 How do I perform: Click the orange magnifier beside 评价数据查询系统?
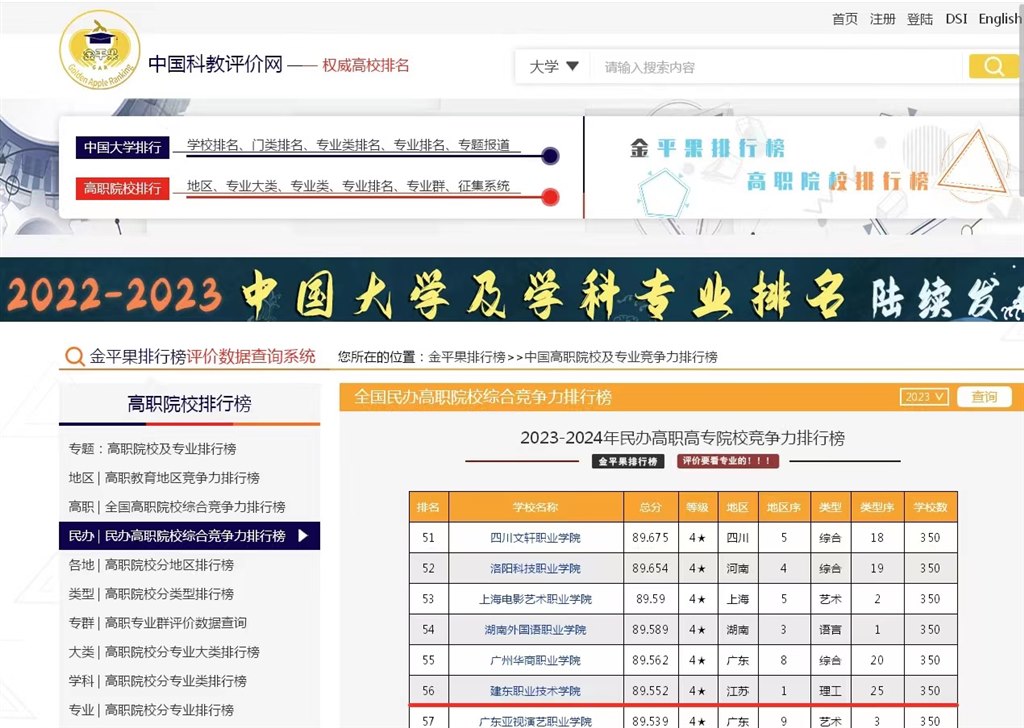(x=74, y=356)
